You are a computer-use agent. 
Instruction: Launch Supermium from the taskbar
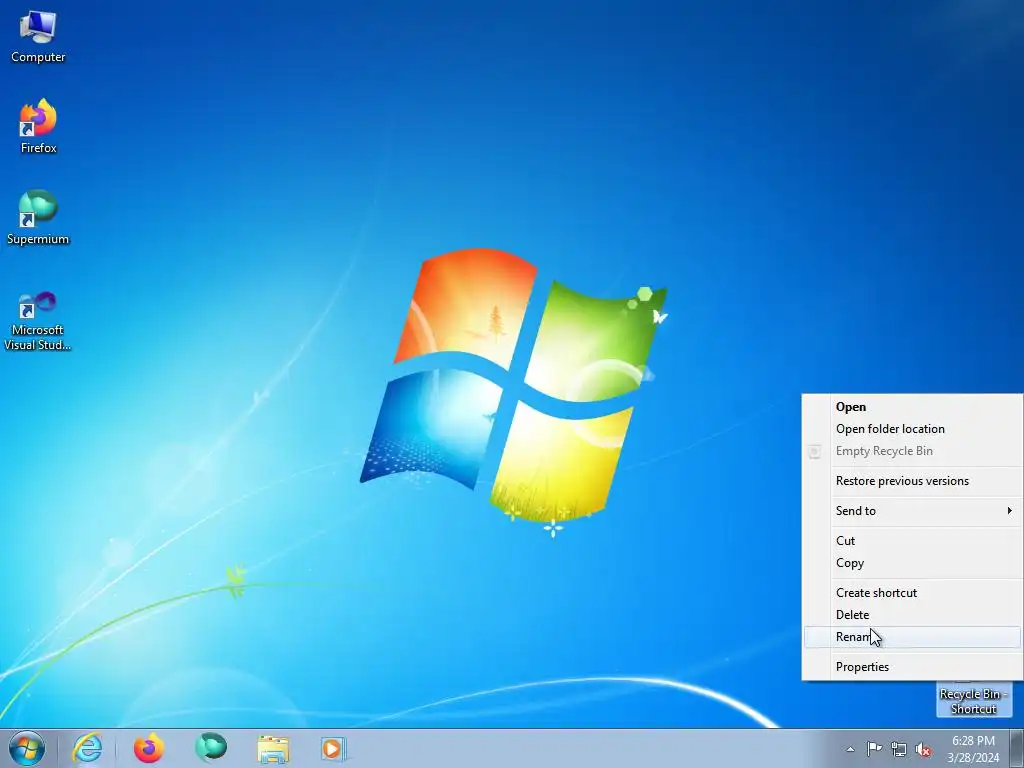[210, 748]
